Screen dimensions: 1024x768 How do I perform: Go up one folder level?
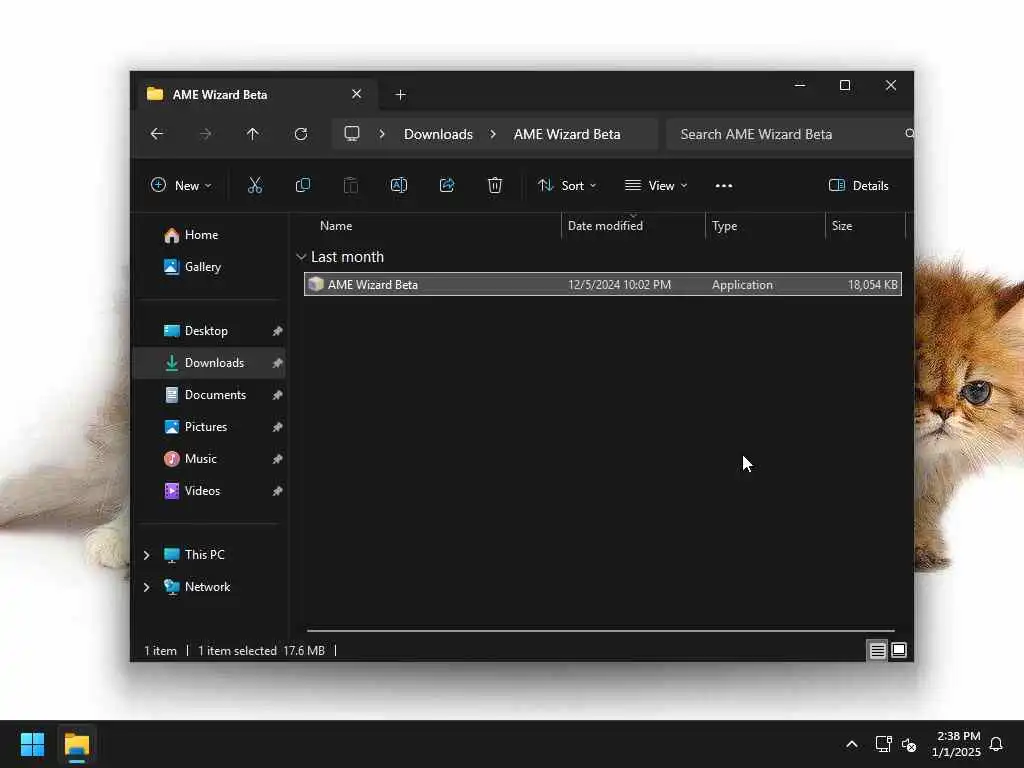[x=253, y=134]
